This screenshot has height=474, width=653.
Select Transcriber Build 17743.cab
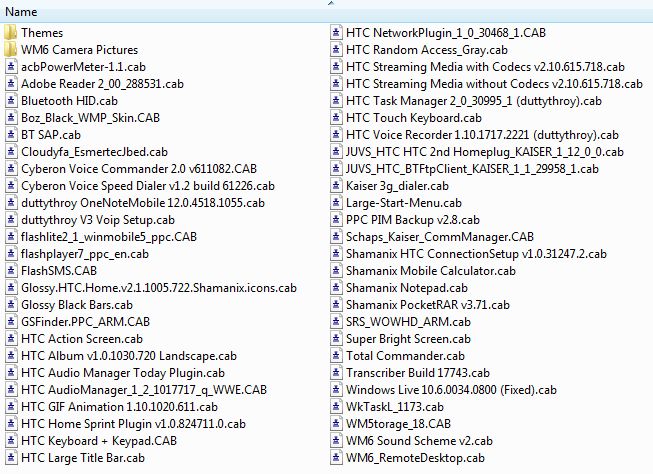coord(418,373)
